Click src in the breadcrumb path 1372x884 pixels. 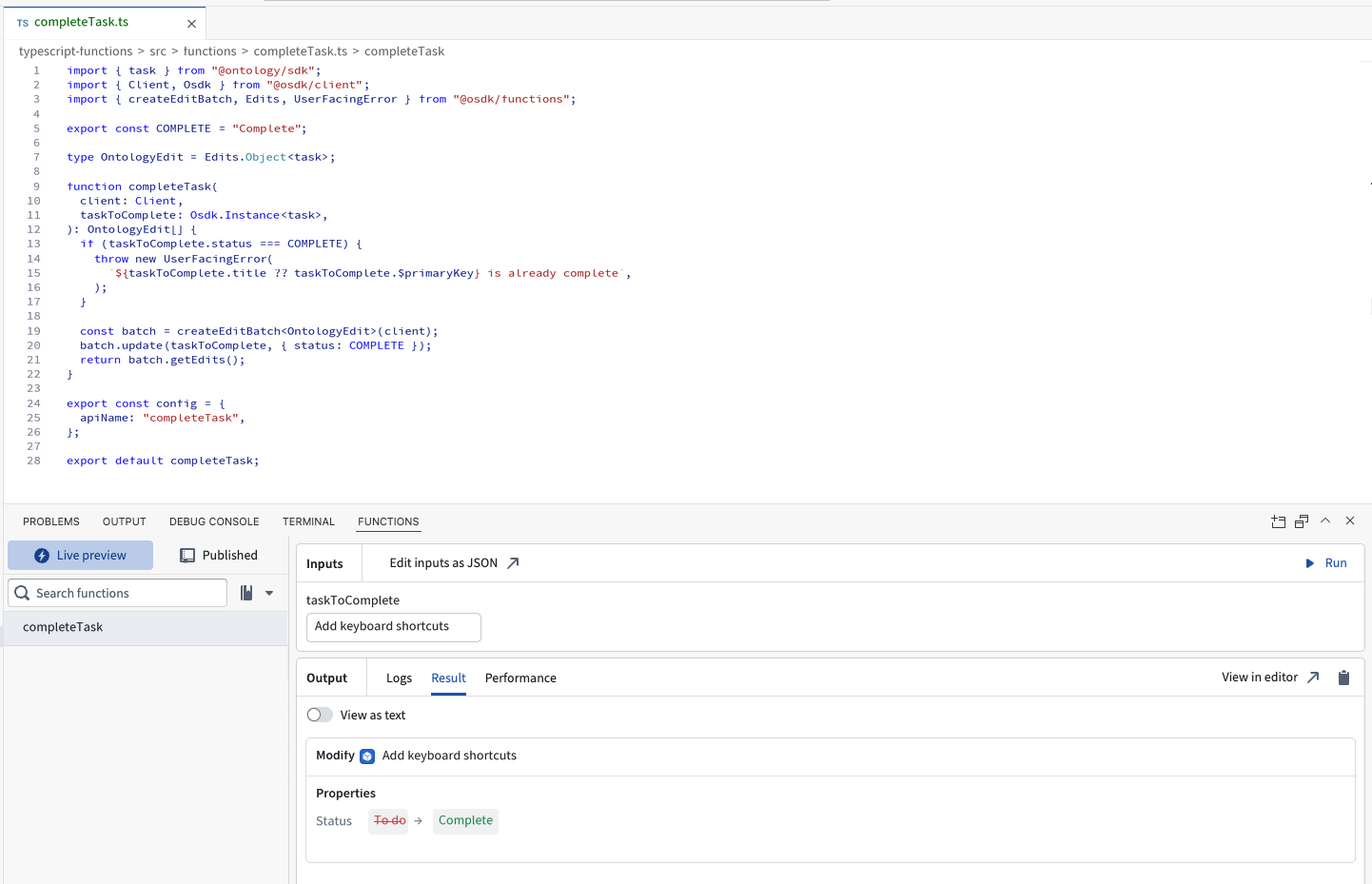(158, 51)
